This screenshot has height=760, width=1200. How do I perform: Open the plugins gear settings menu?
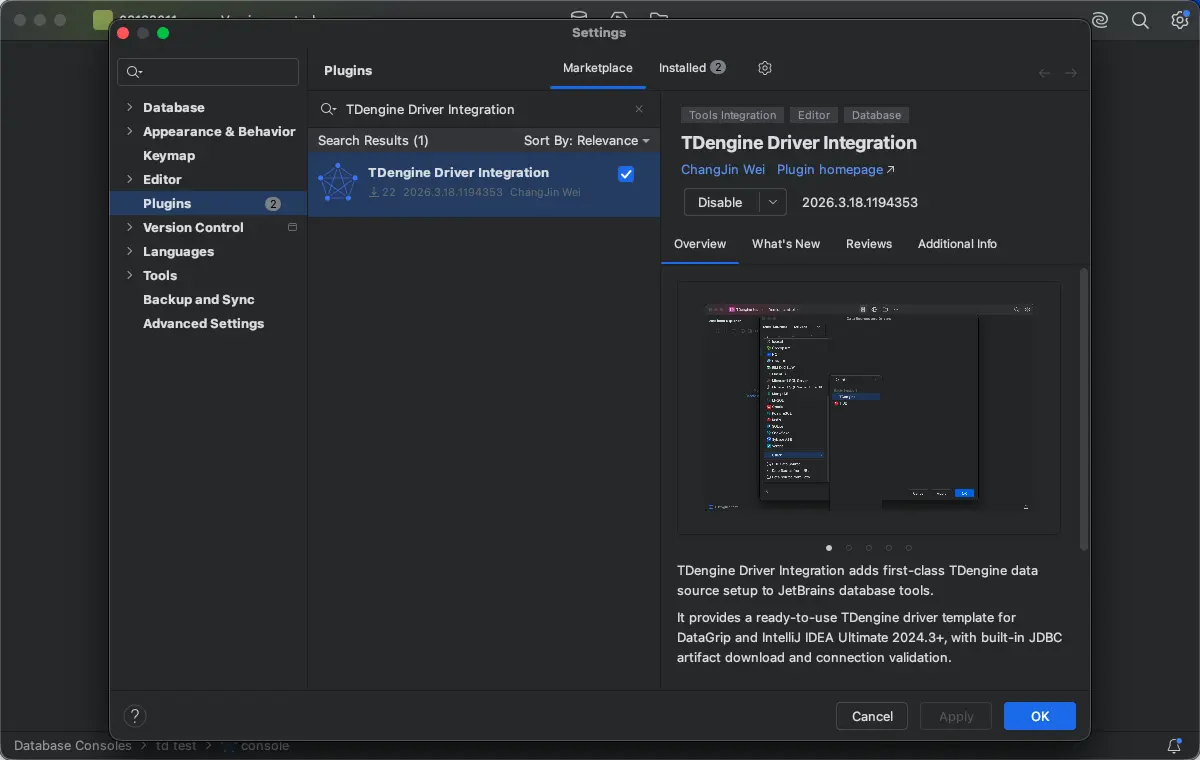point(765,68)
